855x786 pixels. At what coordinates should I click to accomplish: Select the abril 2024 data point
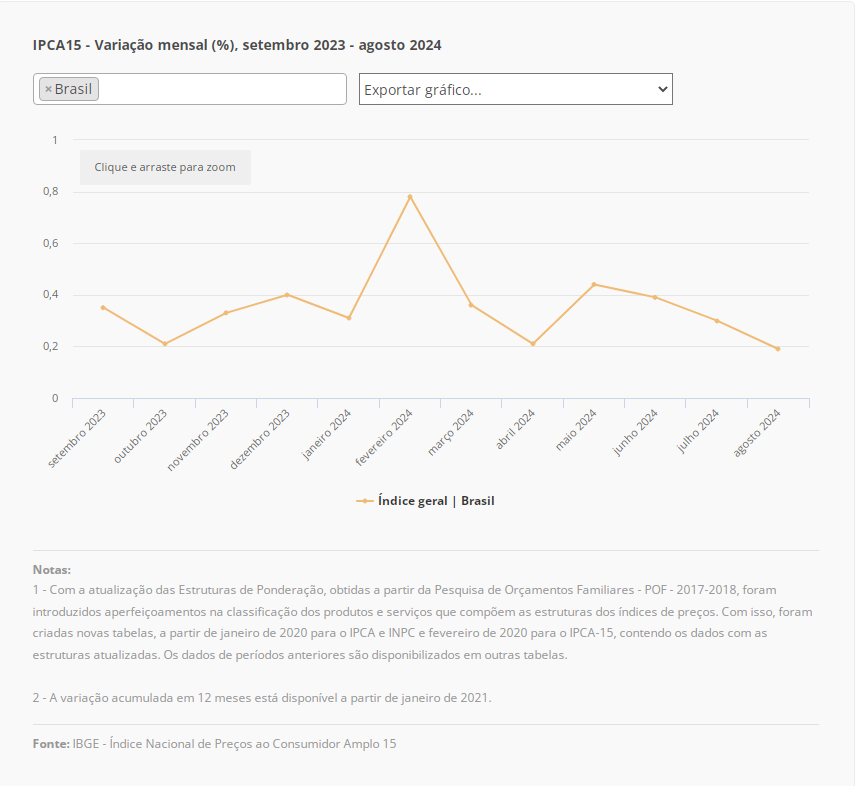pos(533,344)
